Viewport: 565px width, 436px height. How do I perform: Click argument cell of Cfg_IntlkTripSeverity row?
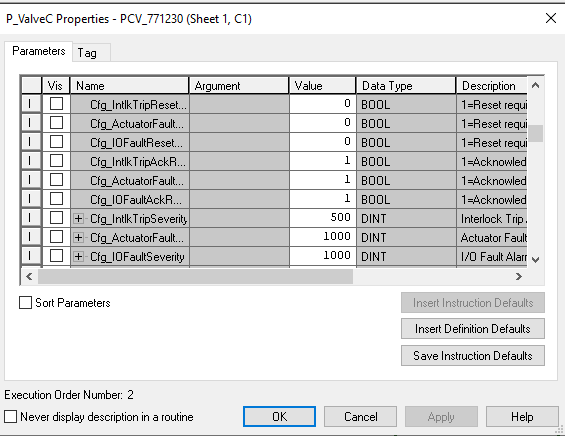pos(239,218)
